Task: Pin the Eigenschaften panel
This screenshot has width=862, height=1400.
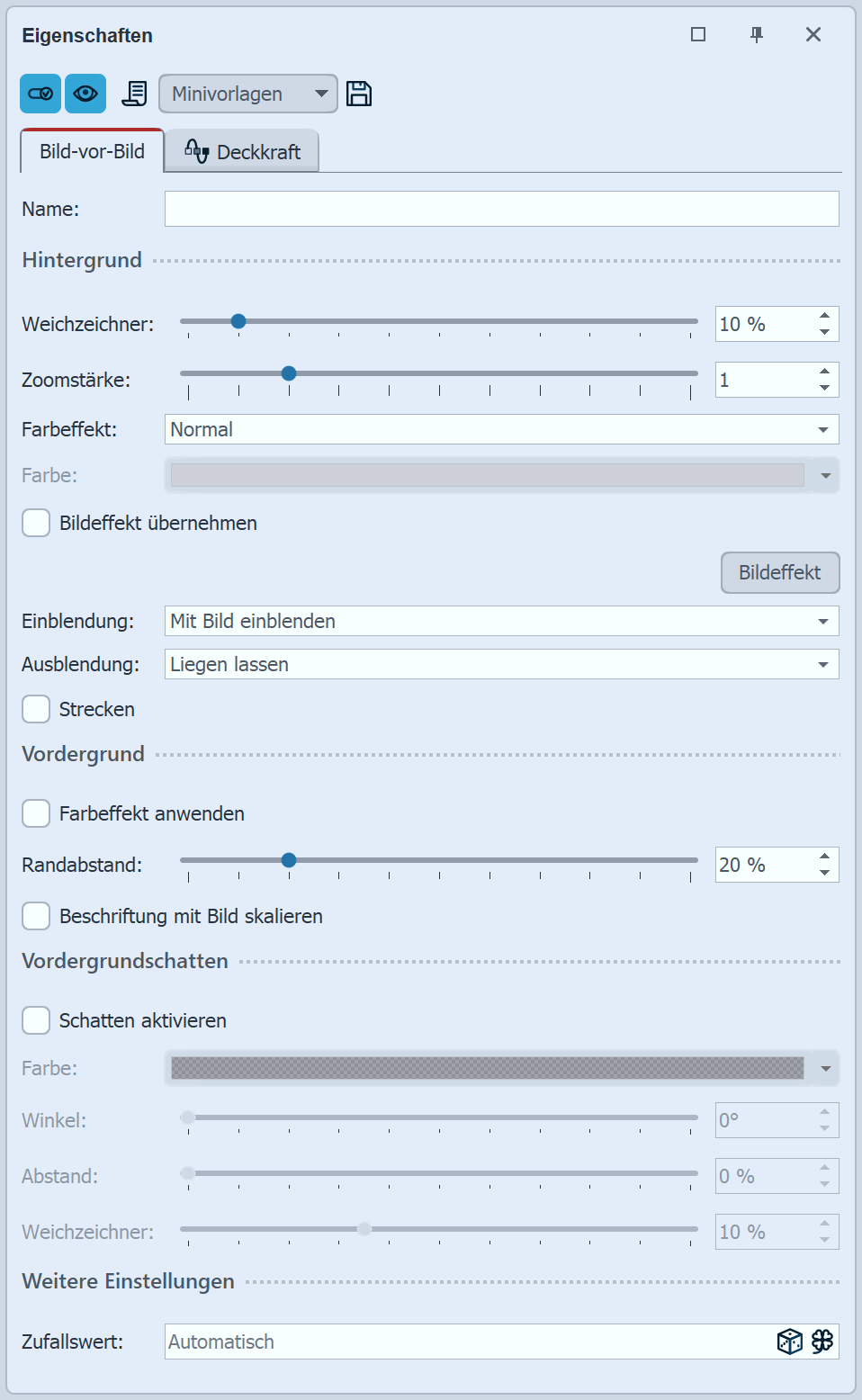Action: [x=757, y=34]
